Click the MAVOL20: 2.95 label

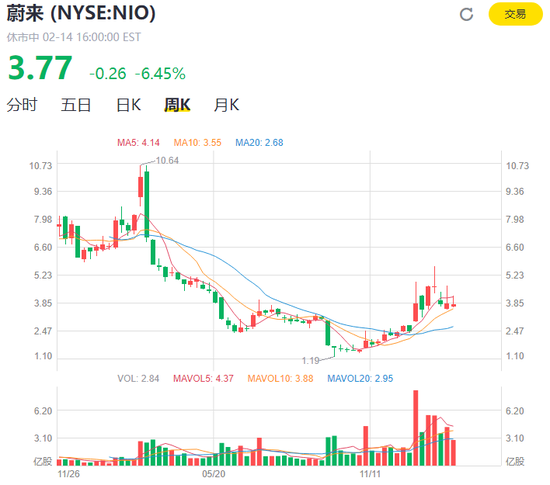pyautogui.click(x=360, y=379)
